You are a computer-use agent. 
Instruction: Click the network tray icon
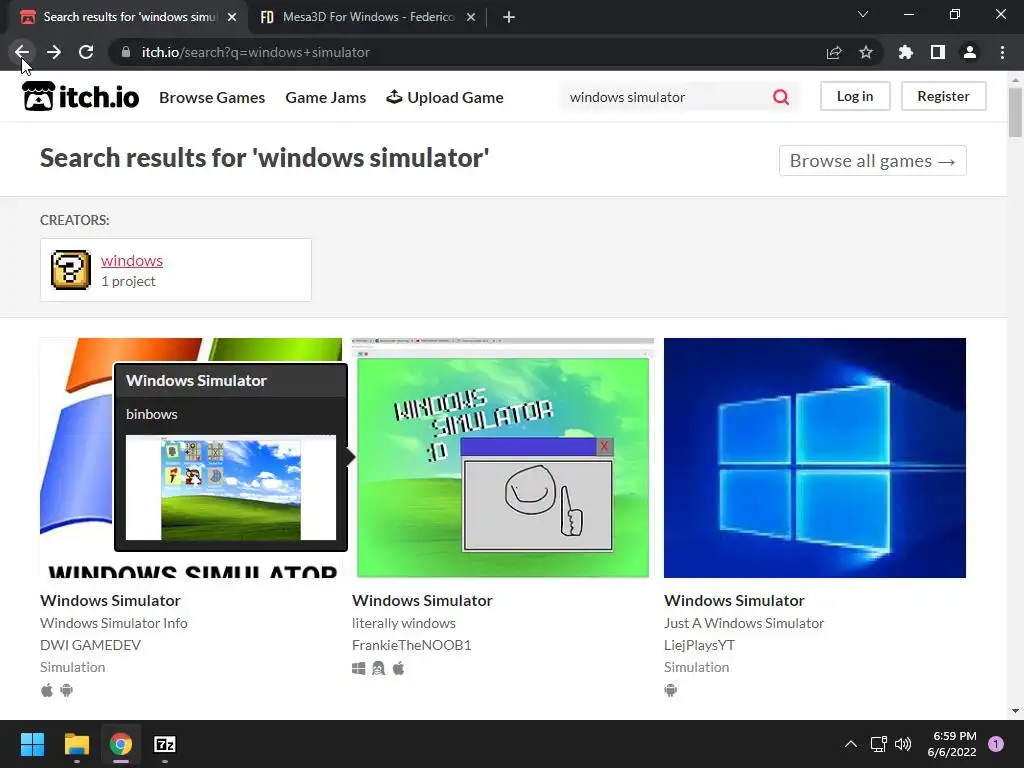tap(878, 744)
